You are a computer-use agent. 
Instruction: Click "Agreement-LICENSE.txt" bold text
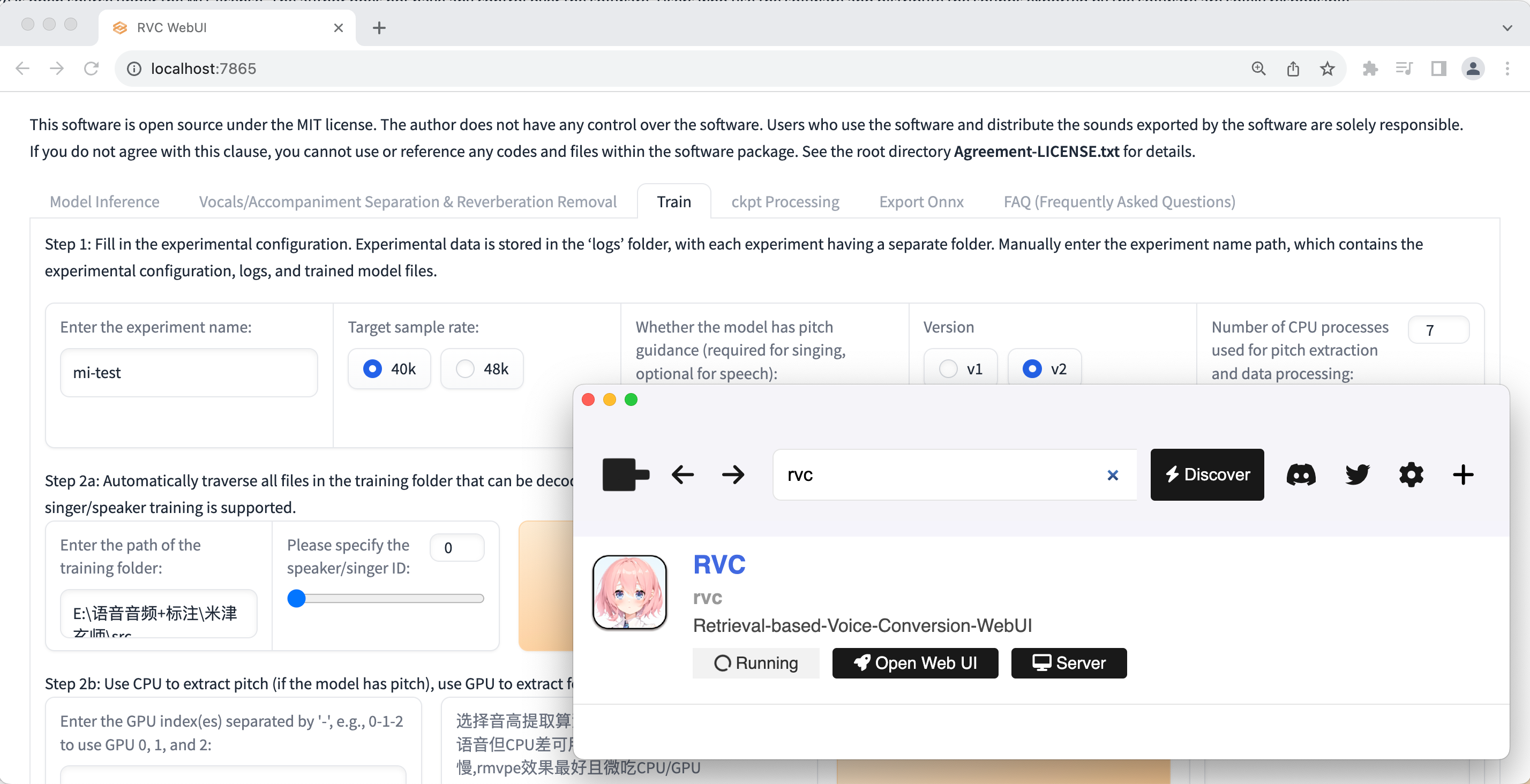tap(1037, 152)
